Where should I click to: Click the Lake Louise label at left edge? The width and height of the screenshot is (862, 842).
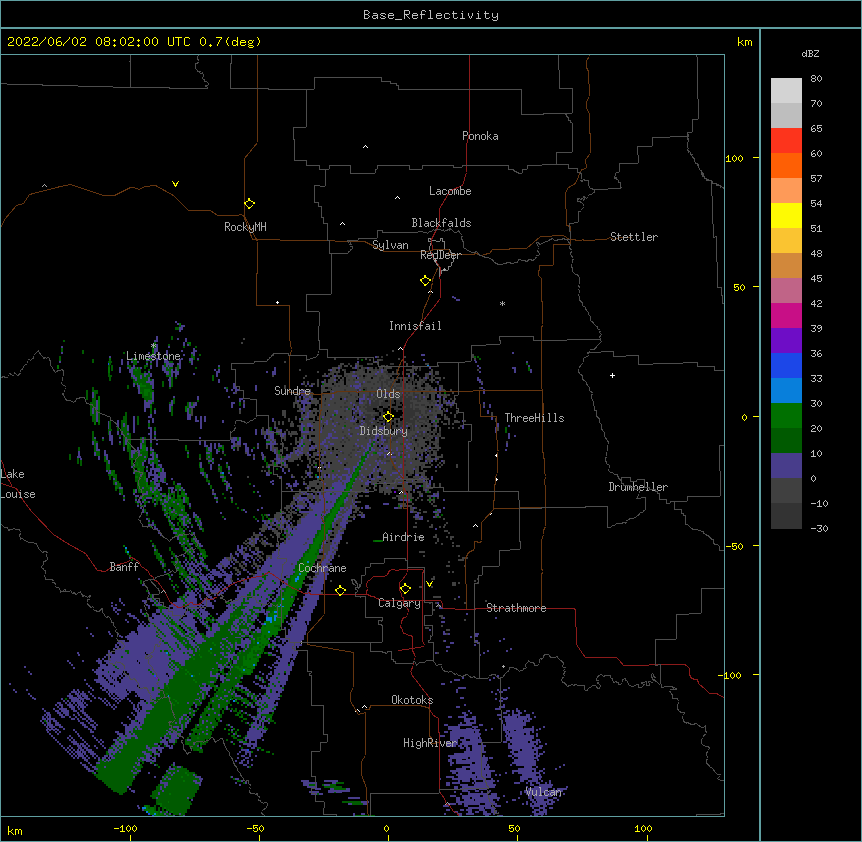(x=16, y=484)
